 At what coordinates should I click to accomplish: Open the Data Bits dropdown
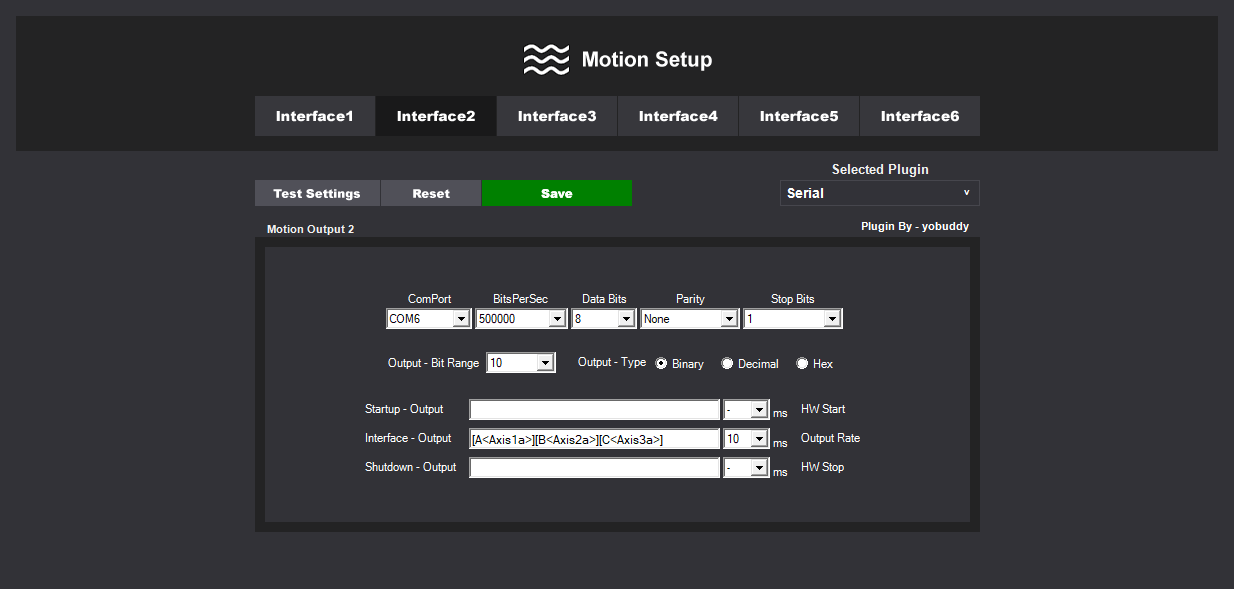pyautogui.click(x=626, y=319)
